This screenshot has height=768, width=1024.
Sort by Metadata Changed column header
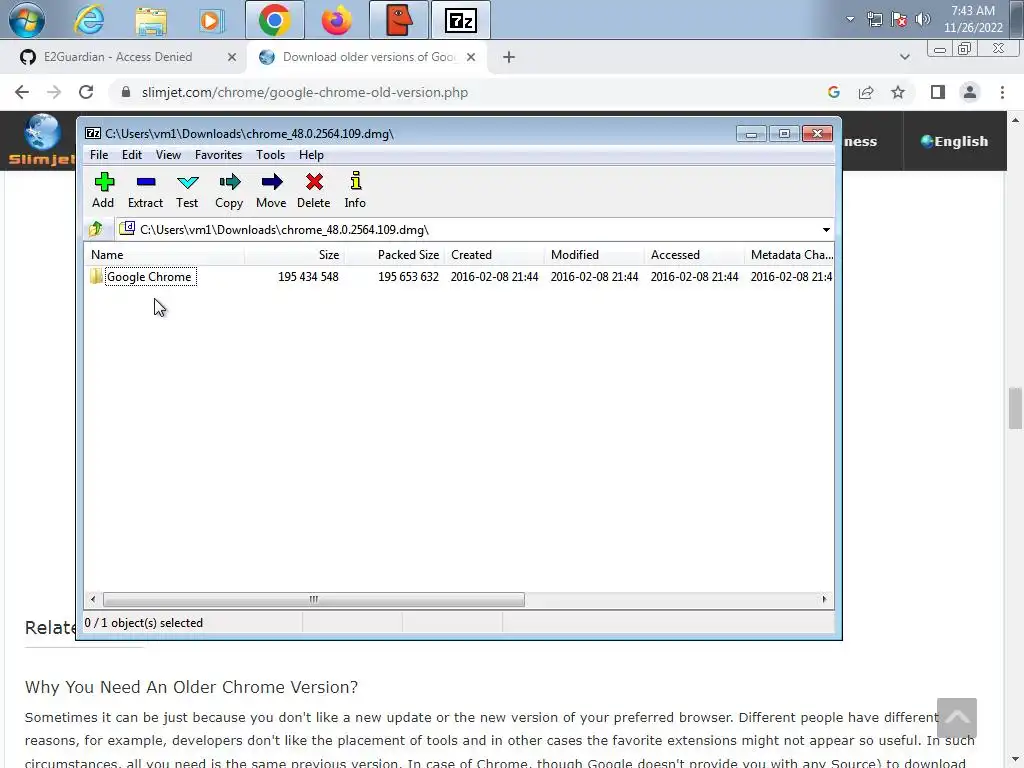pos(790,255)
